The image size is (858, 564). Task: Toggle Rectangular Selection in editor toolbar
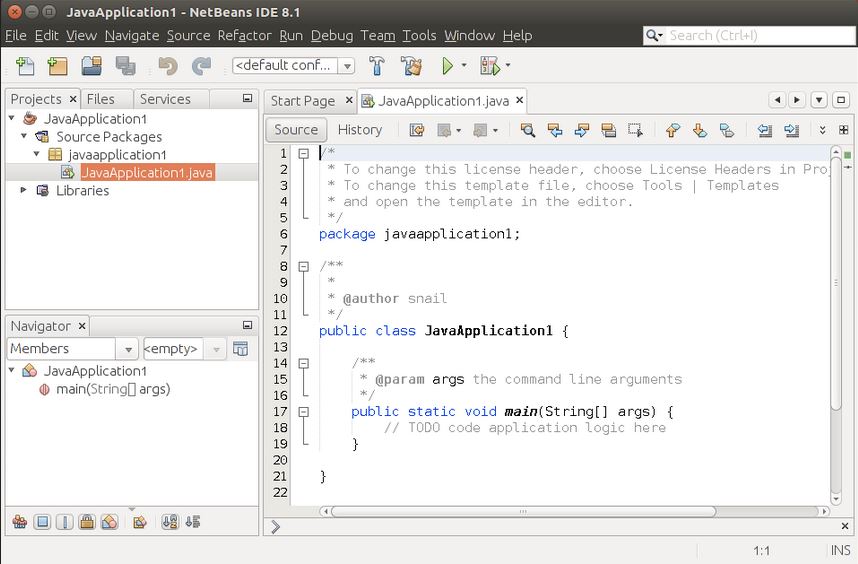tap(635, 130)
